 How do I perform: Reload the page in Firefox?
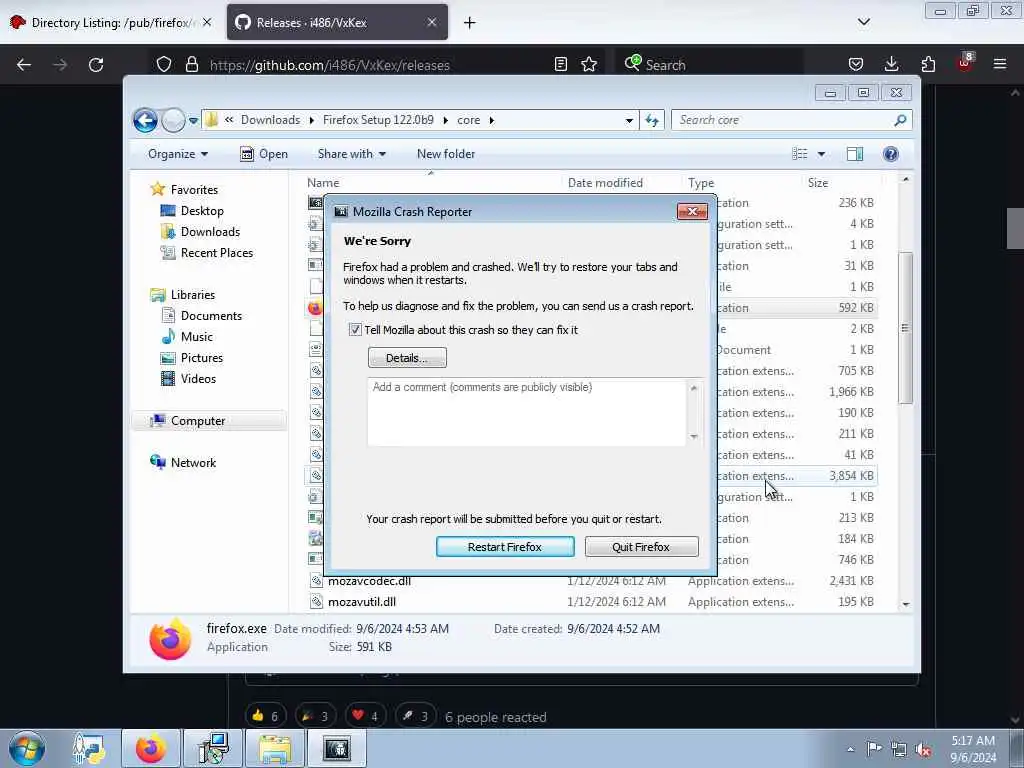click(x=96, y=65)
